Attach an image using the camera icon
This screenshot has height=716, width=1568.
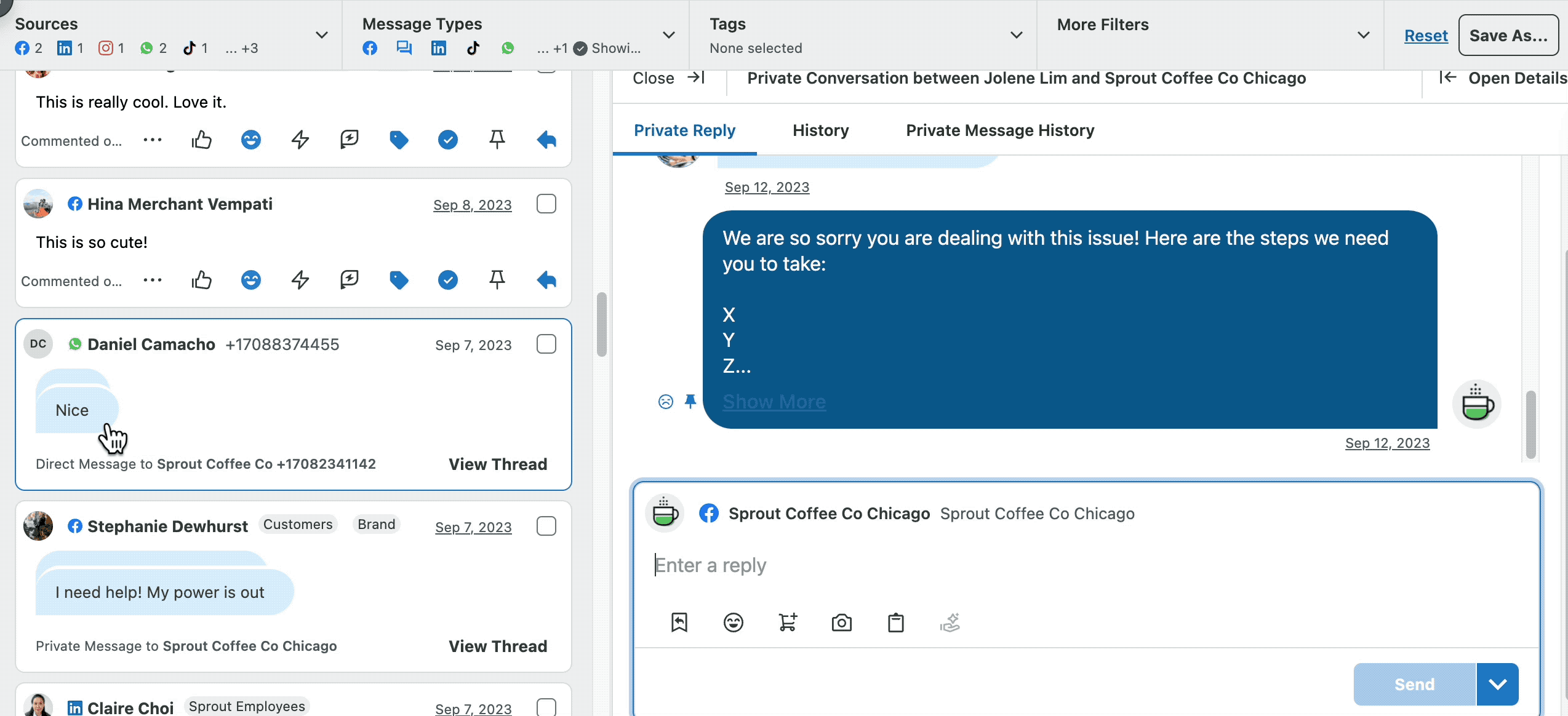point(842,623)
